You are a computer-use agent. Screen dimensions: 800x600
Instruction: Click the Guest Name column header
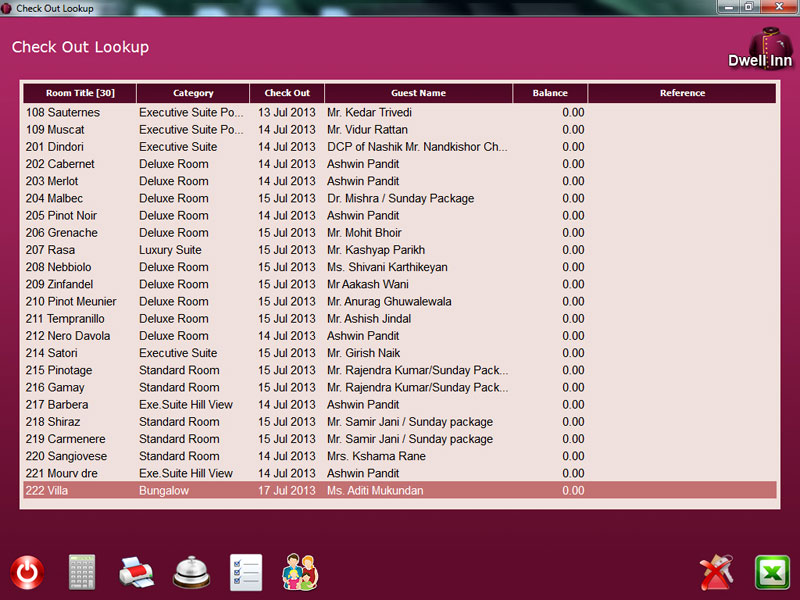(x=418, y=93)
